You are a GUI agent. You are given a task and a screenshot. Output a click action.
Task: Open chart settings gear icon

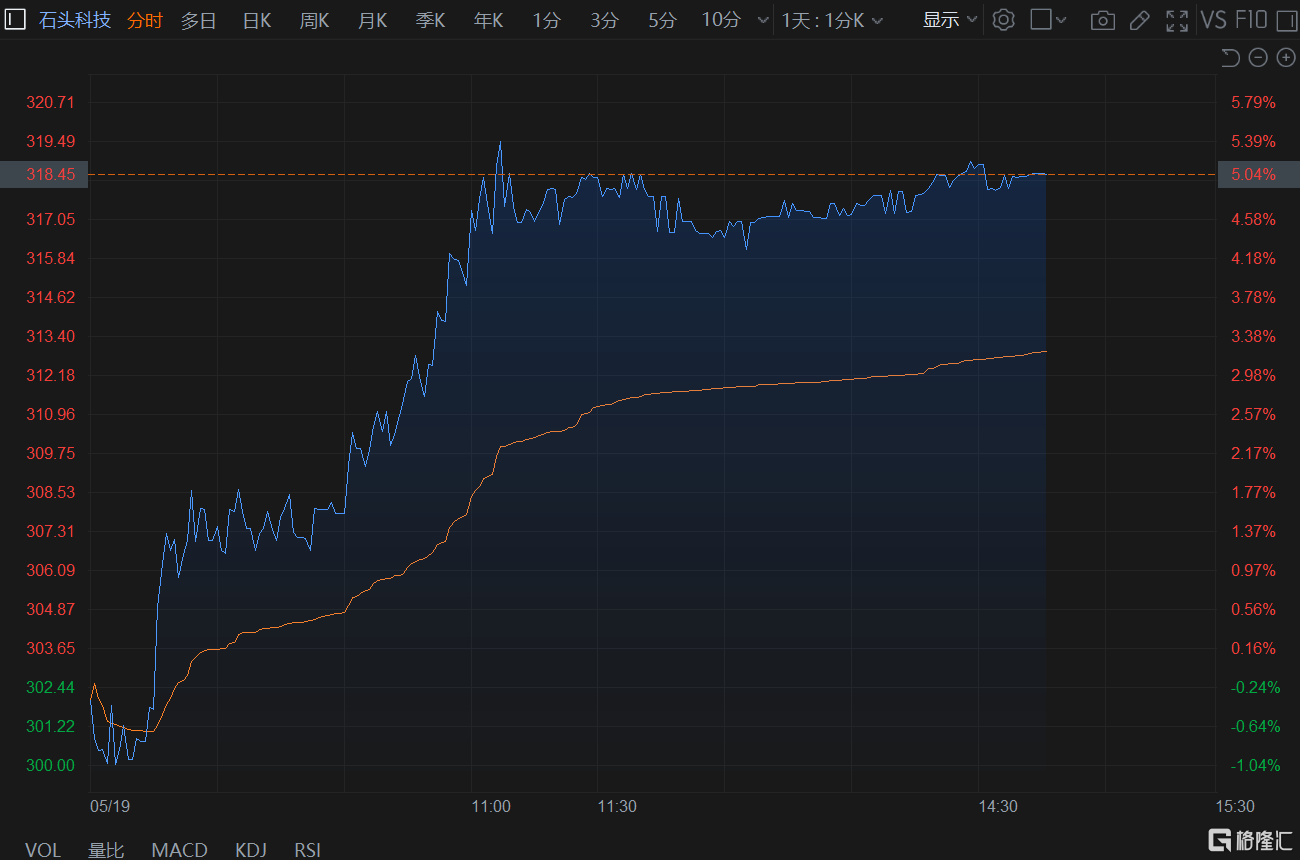coord(1004,20)
